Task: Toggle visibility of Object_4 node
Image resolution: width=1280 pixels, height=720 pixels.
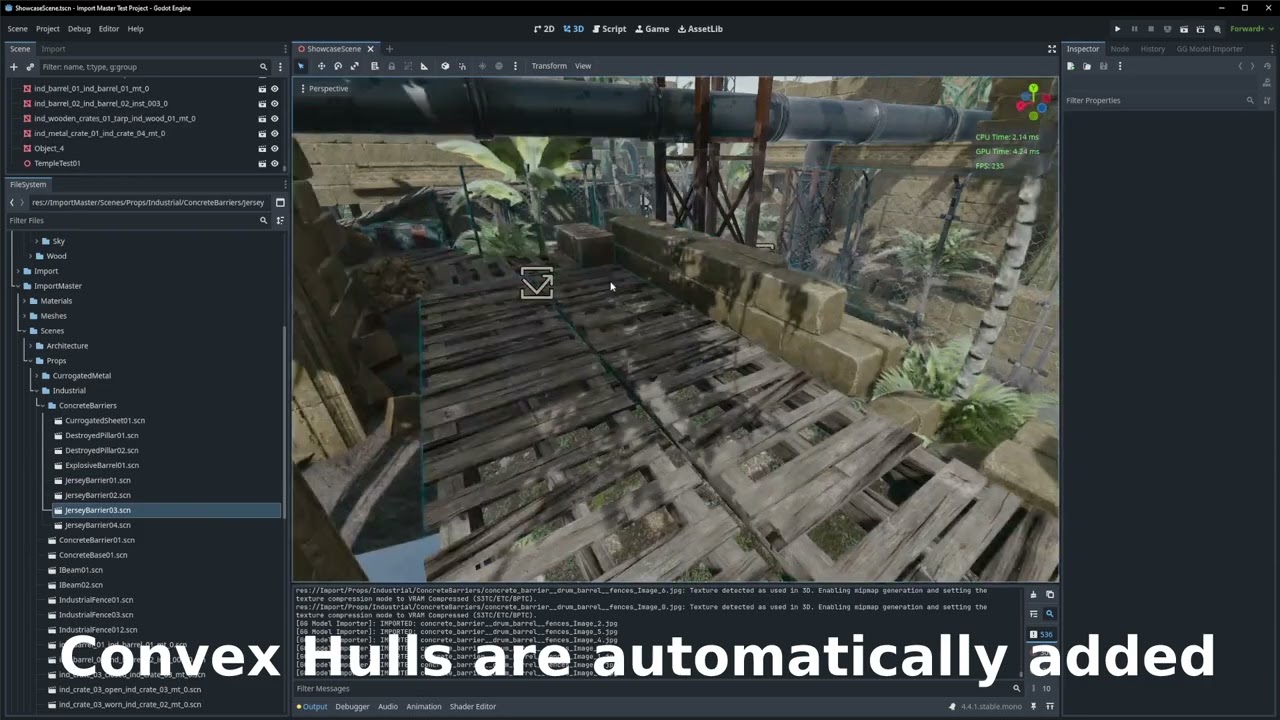Action: 275,148
